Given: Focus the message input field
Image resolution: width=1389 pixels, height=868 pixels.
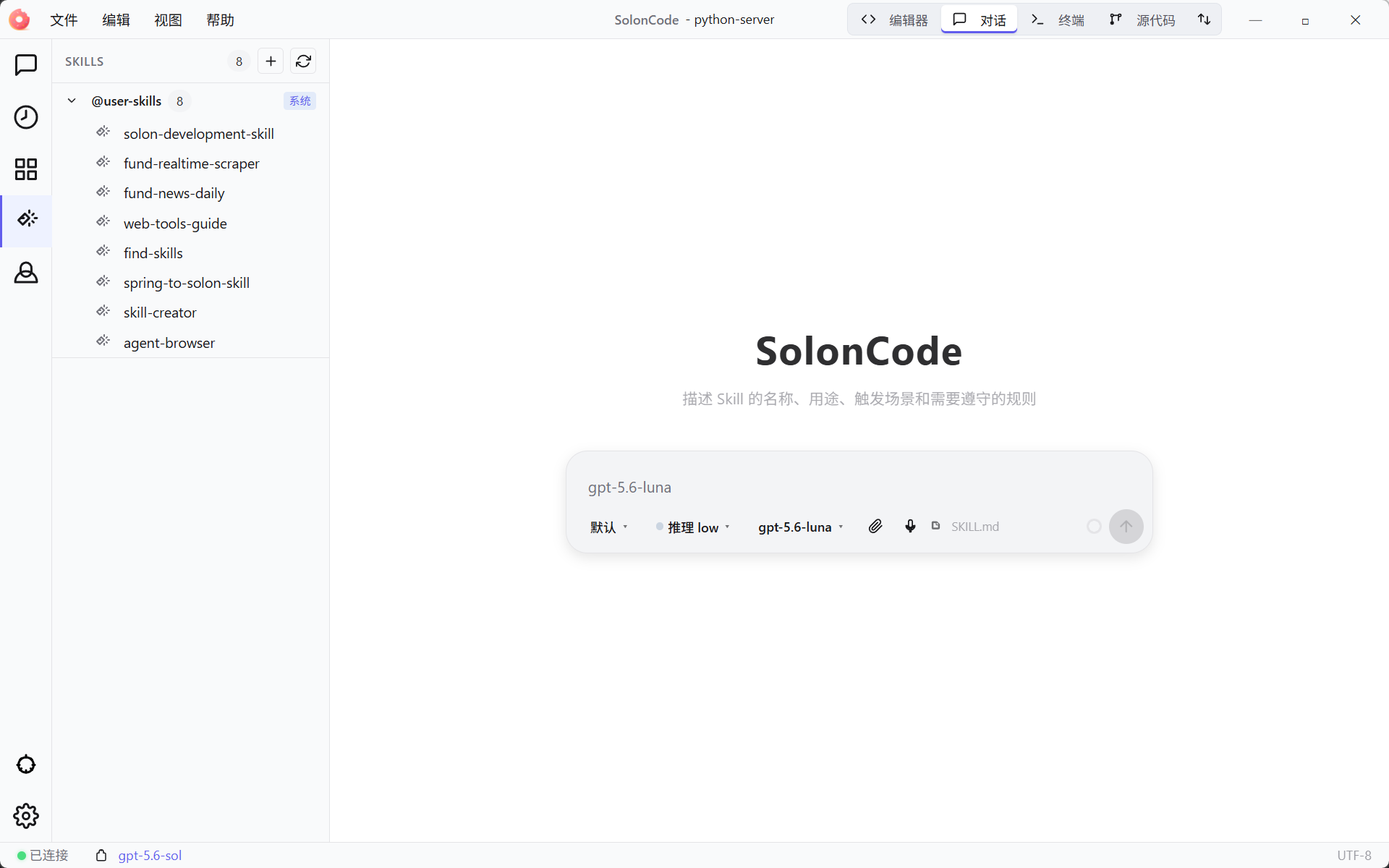Looking at the screenshot, I should [x=859, y=487].
